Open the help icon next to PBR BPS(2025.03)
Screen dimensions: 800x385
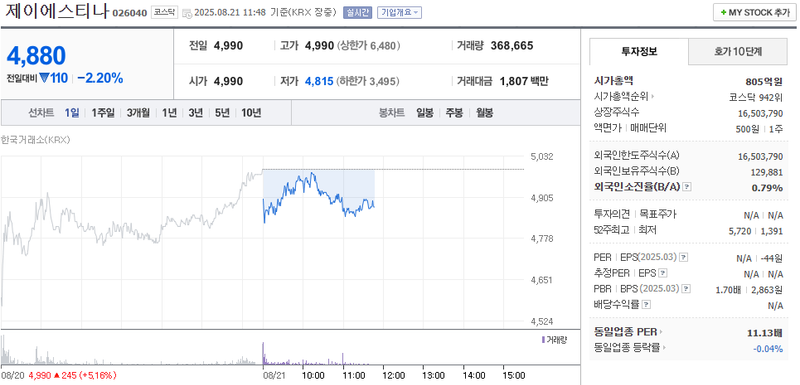pos(687,289)
